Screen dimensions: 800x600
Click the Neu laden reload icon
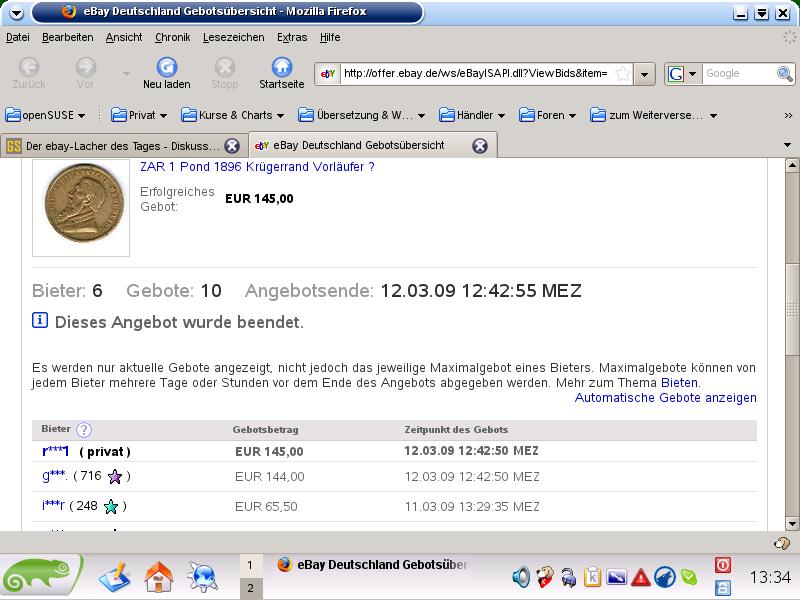[166, 68]
